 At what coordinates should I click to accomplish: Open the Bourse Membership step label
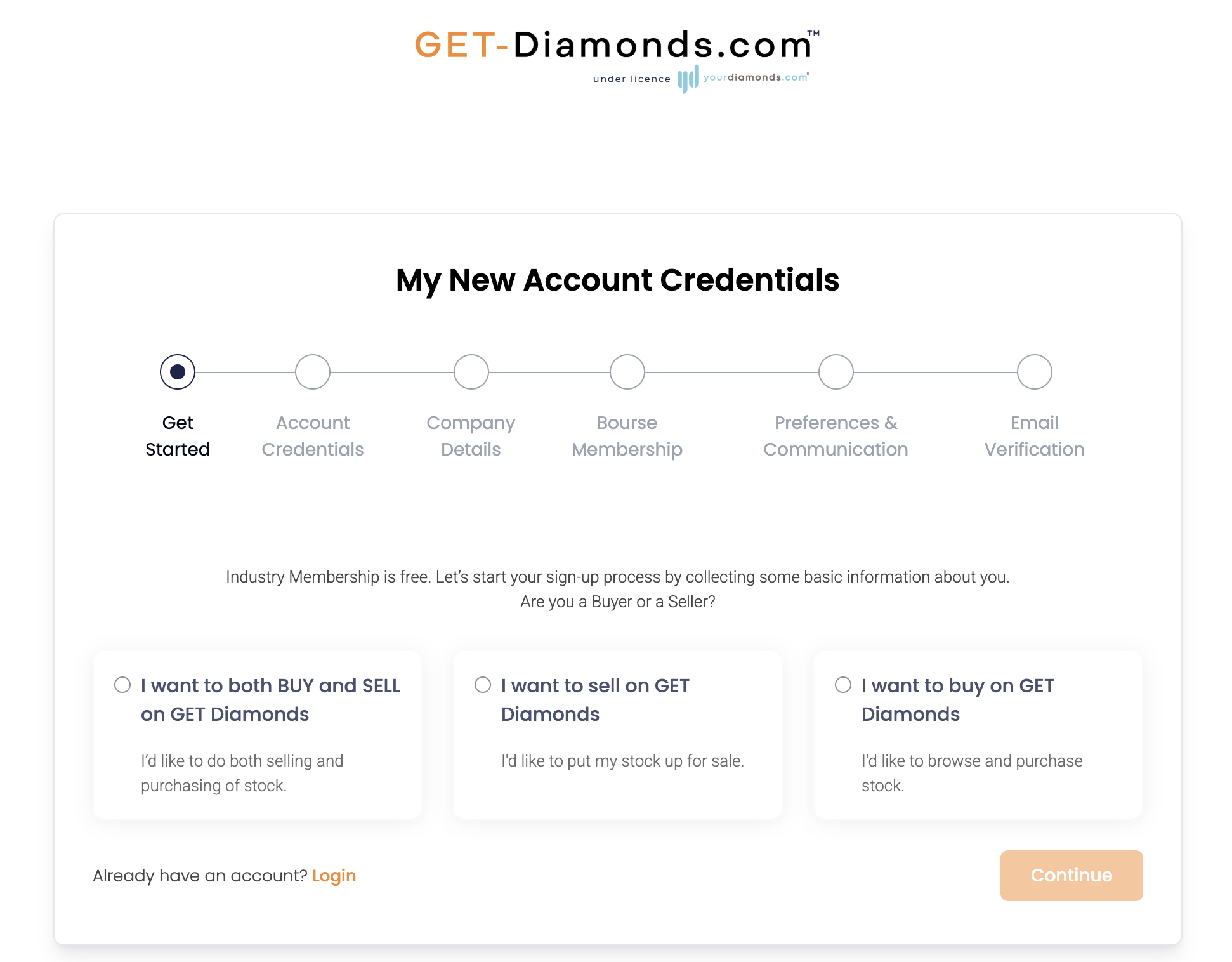[x=627, y=436]
